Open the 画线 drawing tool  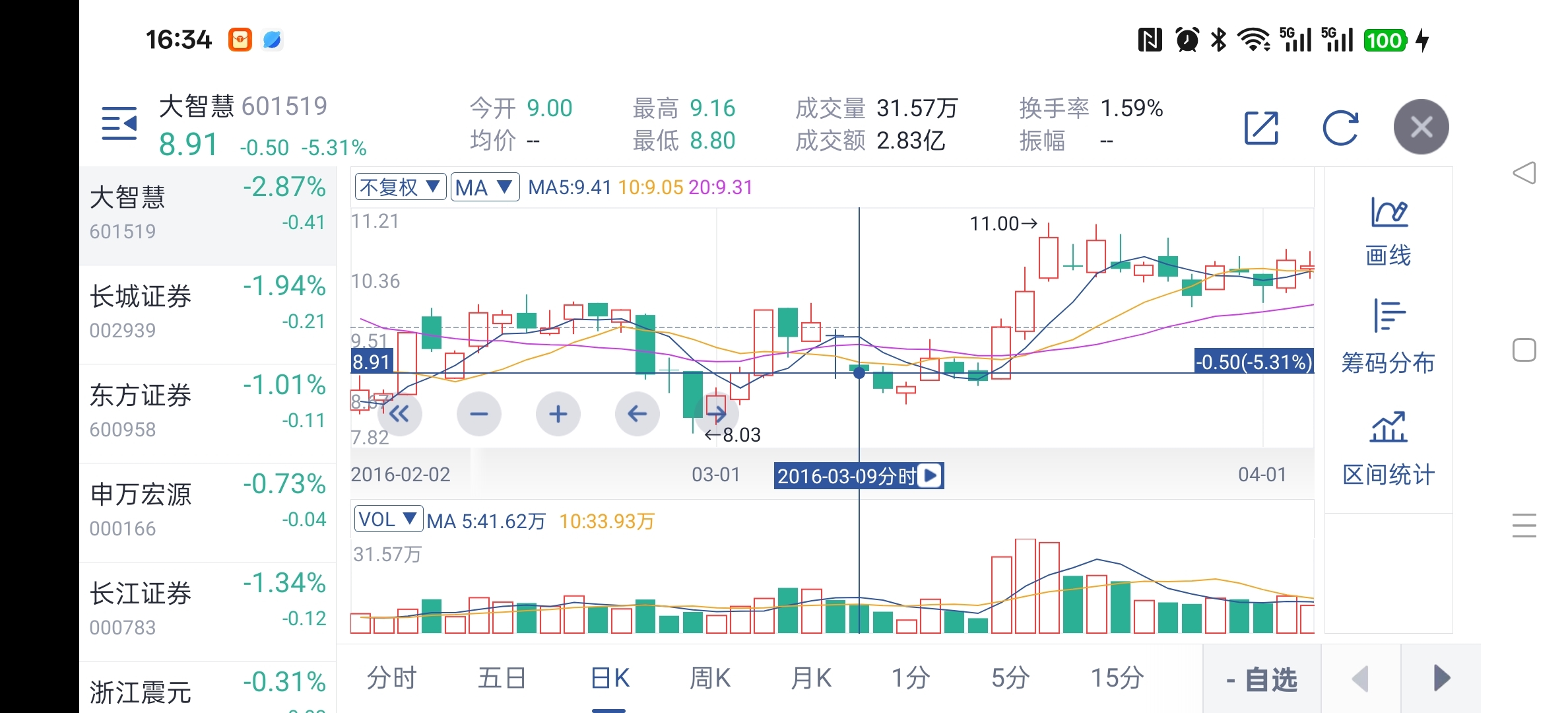coord(1388,232)
